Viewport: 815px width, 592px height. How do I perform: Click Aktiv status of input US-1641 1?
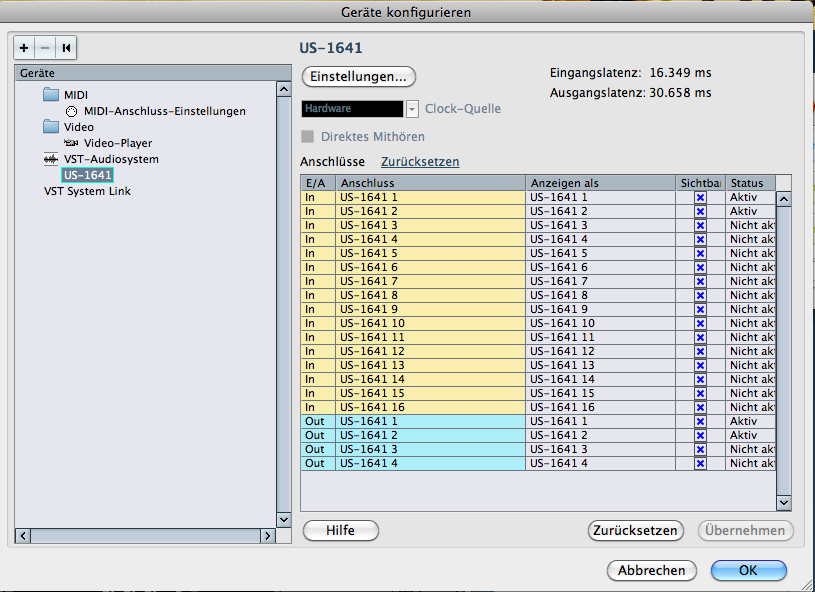point(751,198)
